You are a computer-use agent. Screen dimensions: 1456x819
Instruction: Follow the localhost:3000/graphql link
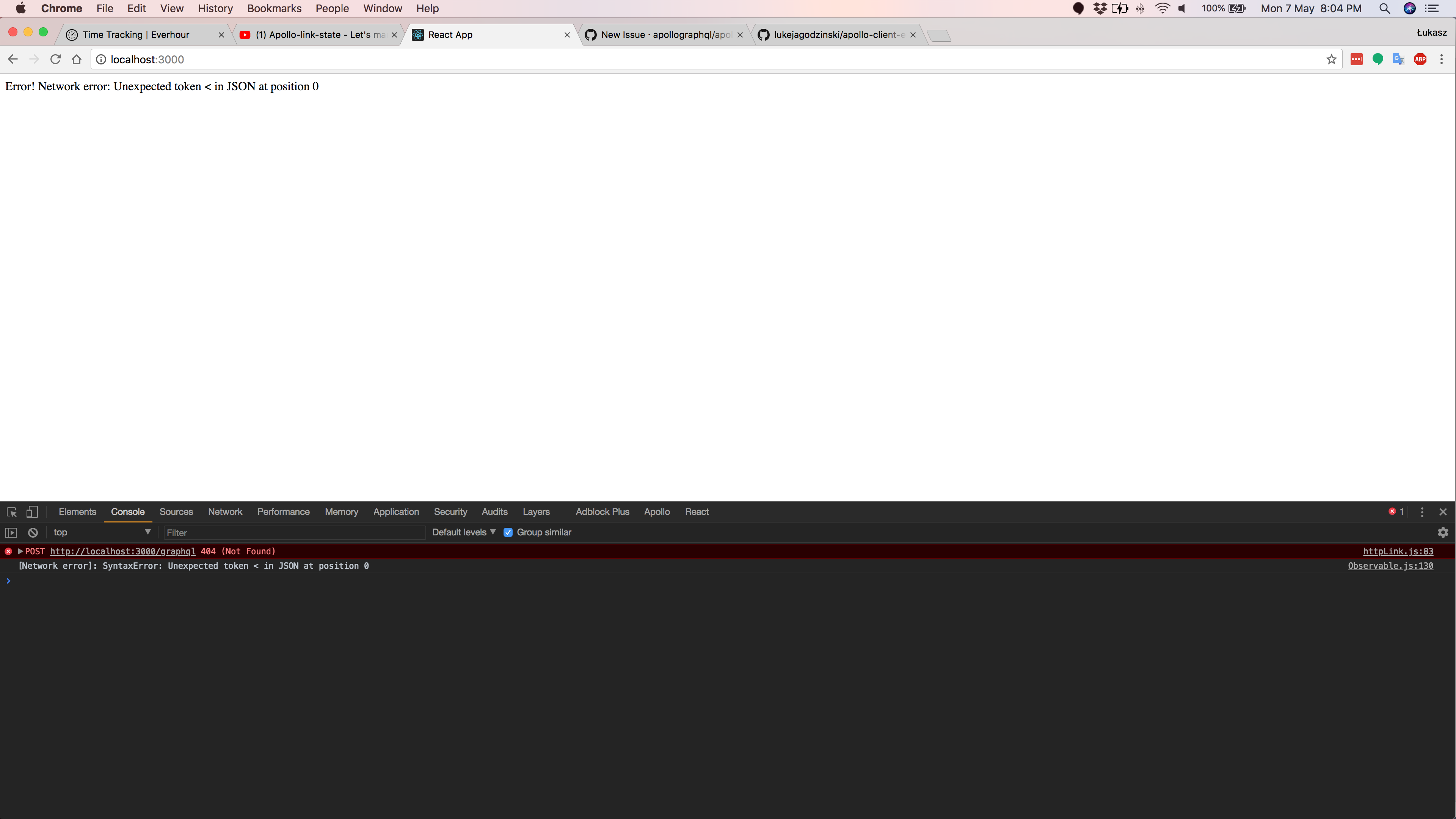tap(122, 552)
